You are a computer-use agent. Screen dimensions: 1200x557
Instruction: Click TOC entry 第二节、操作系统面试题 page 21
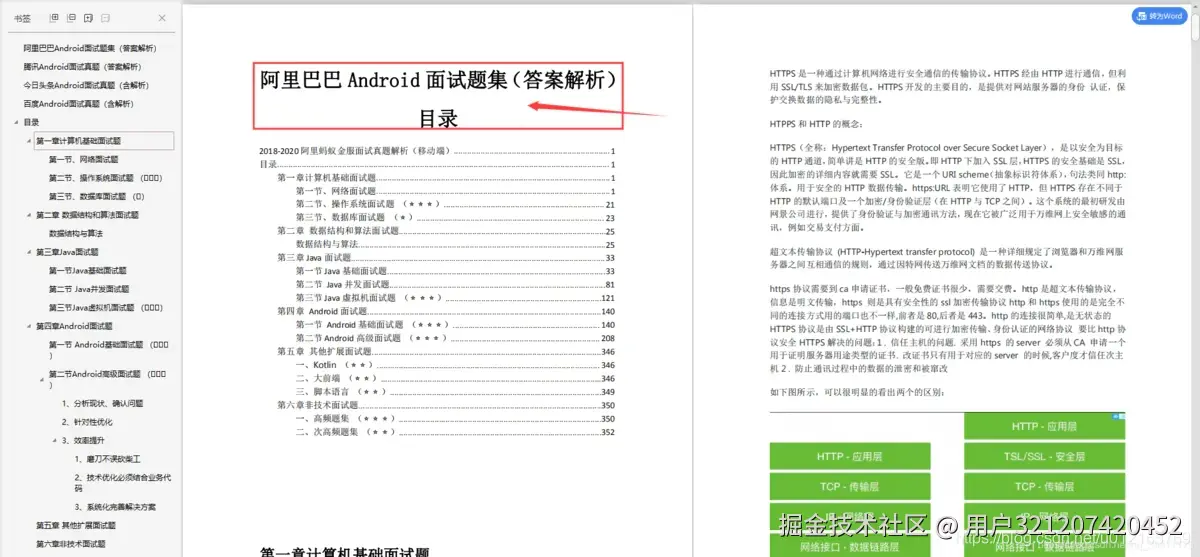455,204
